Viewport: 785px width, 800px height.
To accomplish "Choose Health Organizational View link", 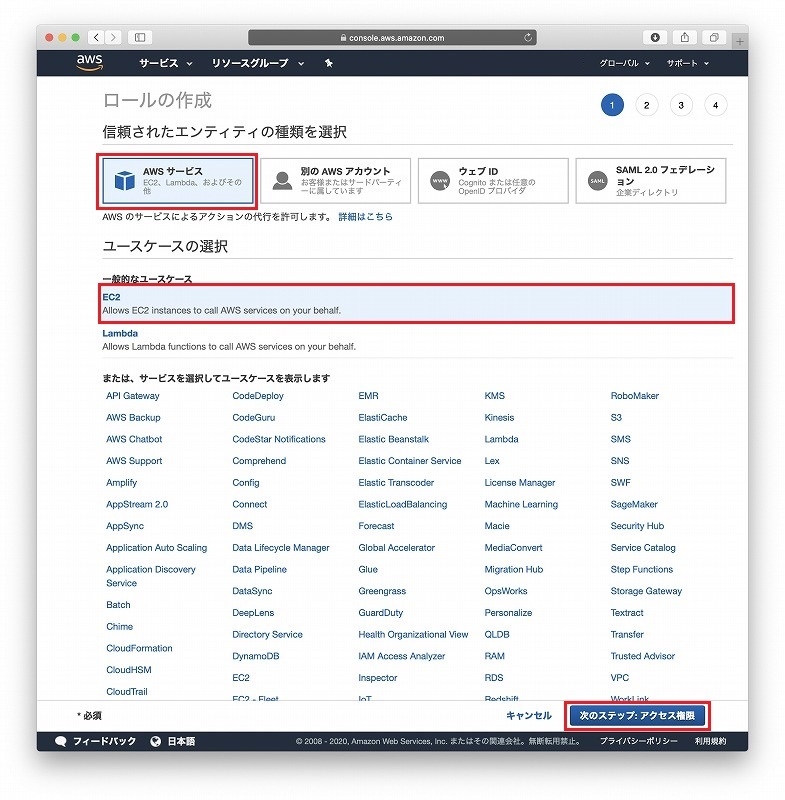I will [413, 635].
